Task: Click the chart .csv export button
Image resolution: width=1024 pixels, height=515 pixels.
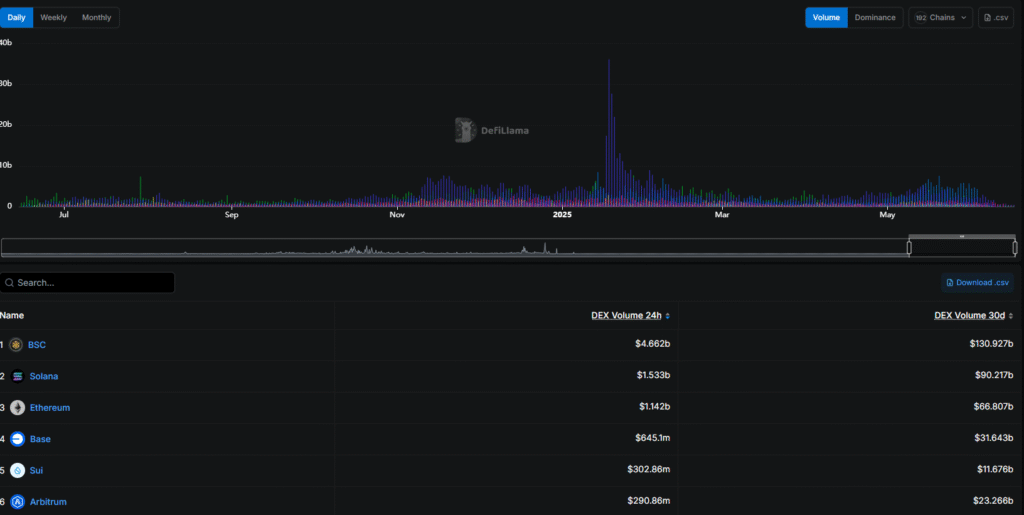Action: 995,18
